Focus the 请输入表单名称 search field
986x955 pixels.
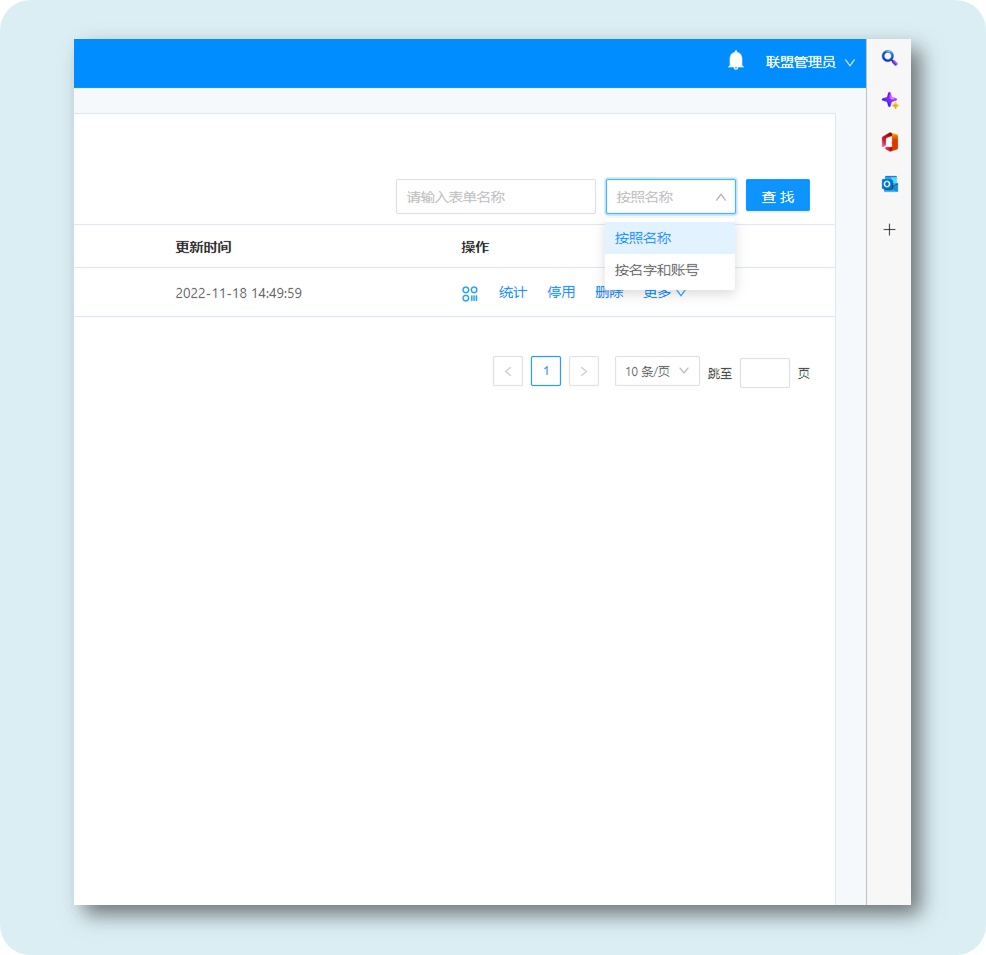pyautogui.click(x=496, y=197)
